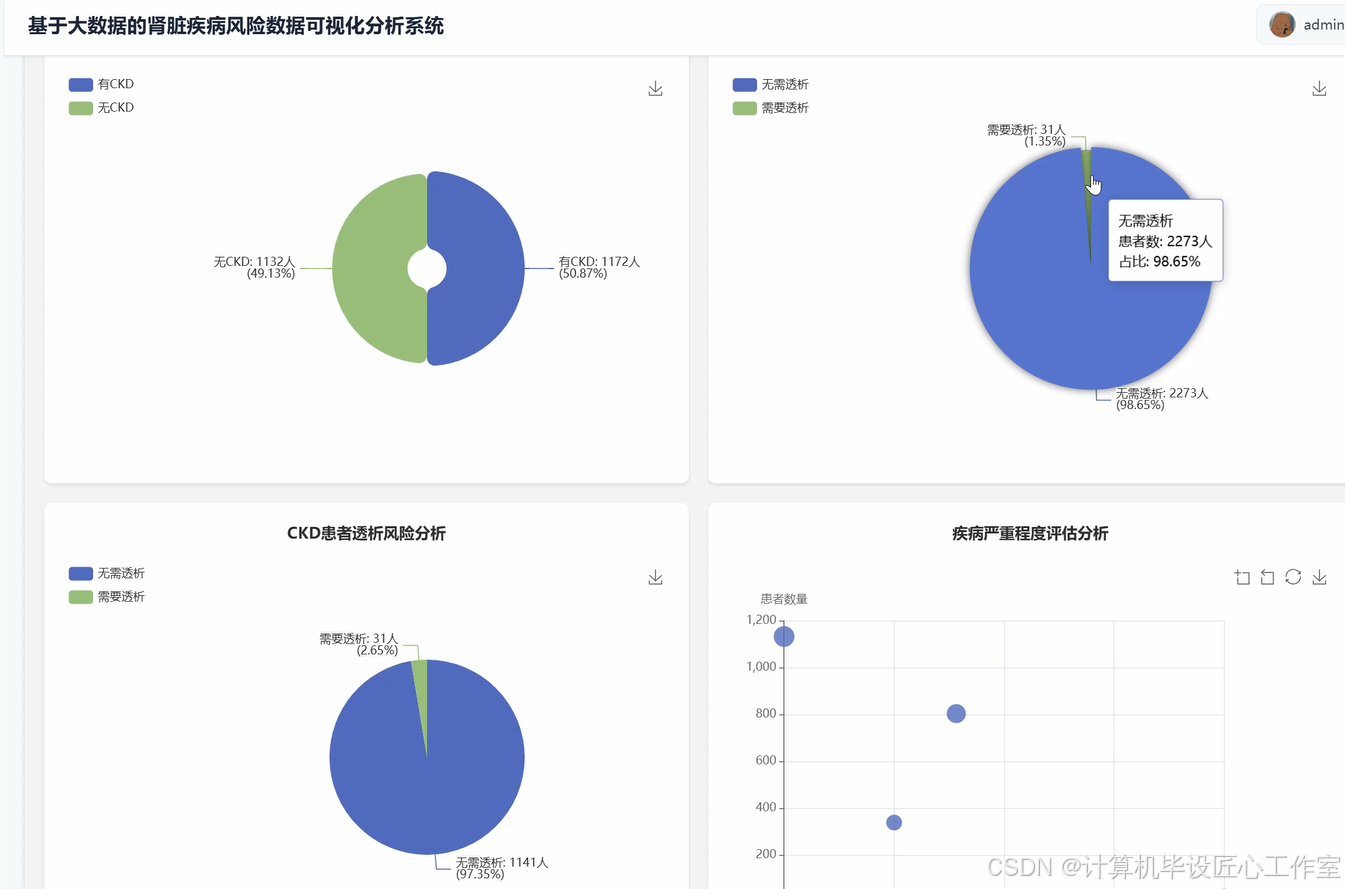The width and height of the screenshot is (1345, 889).
Task: Click the label 无CKD: 1132人 (49.13%)
Action: [x=255, y=267]
